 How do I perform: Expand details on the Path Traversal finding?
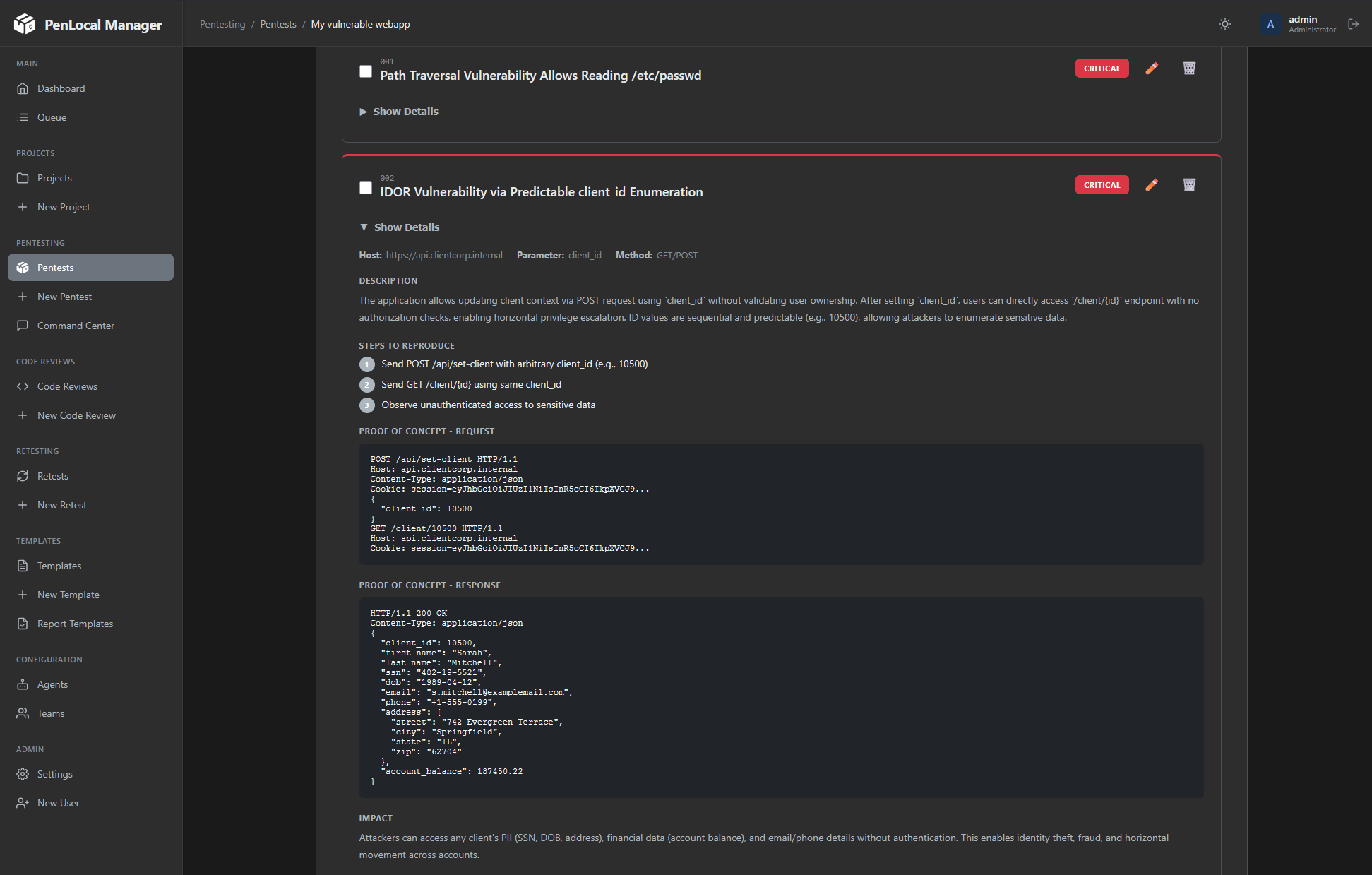[x=398, y=111]
